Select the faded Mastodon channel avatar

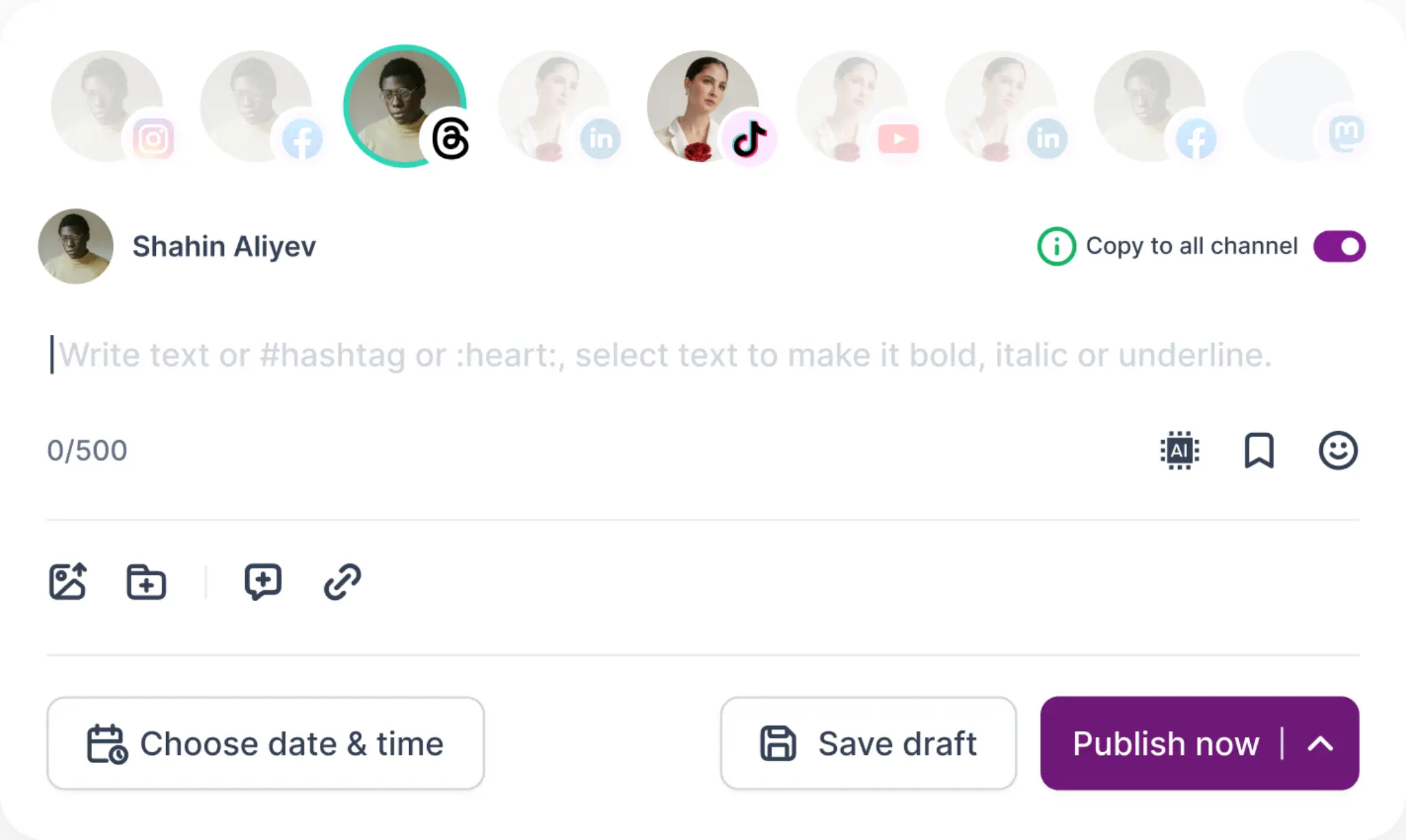[1299, 106]
